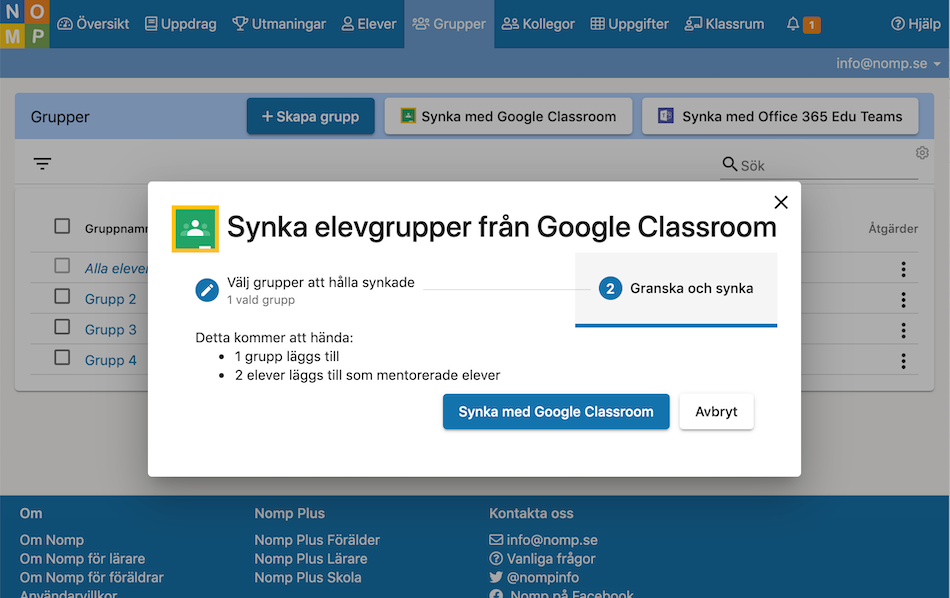Open actions menu for Grupp 3
Viewport: 950px width, 598px height.
(903, 330)
